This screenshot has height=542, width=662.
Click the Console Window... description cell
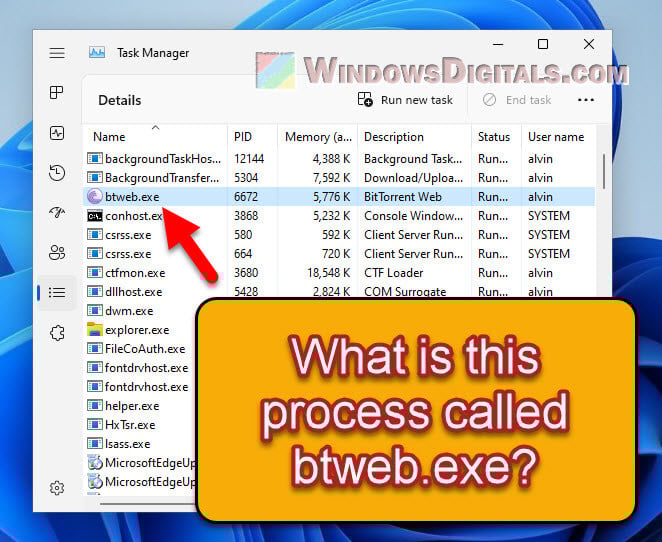(x=413, y=216)
